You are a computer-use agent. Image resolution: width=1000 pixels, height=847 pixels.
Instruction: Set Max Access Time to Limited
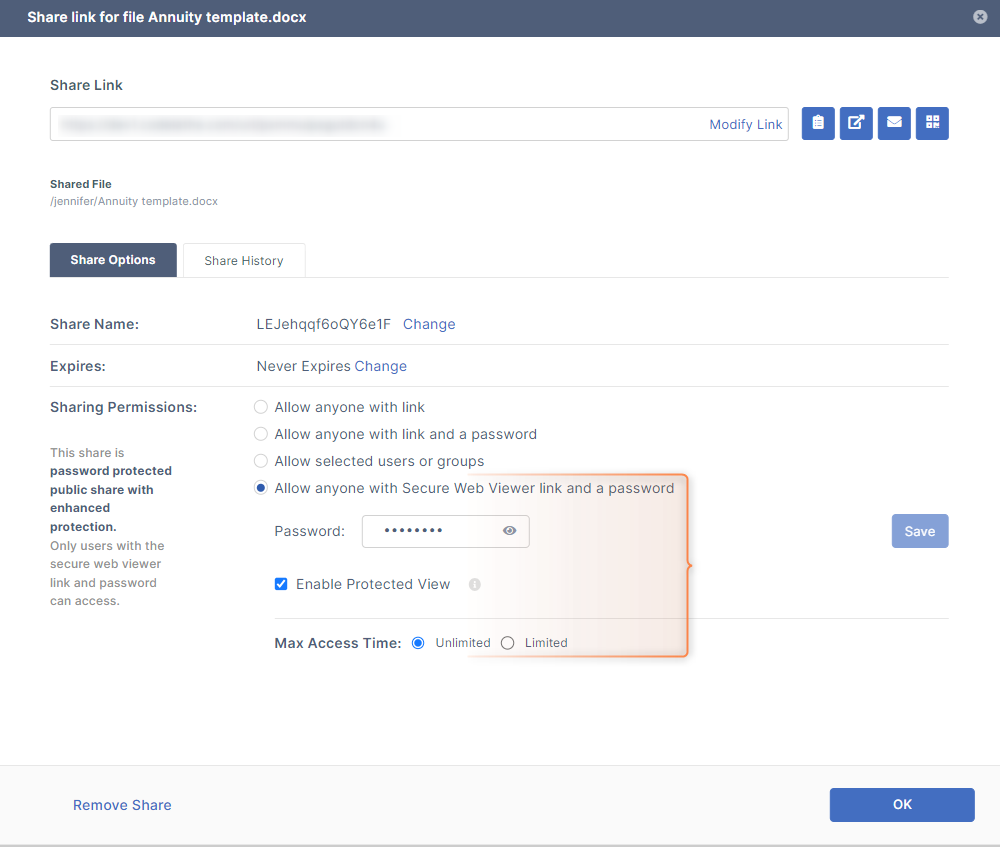click(508, 643)
